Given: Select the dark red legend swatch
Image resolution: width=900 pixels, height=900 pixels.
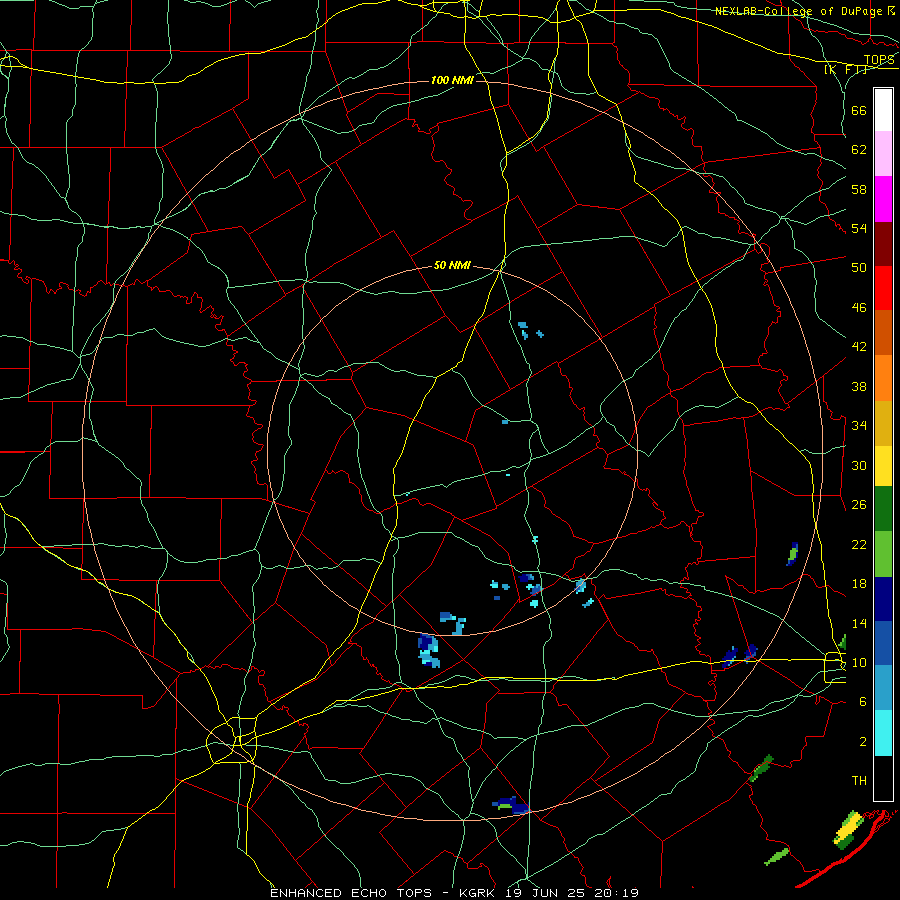Looking at the screenshot, I should (x=883, y=244).
